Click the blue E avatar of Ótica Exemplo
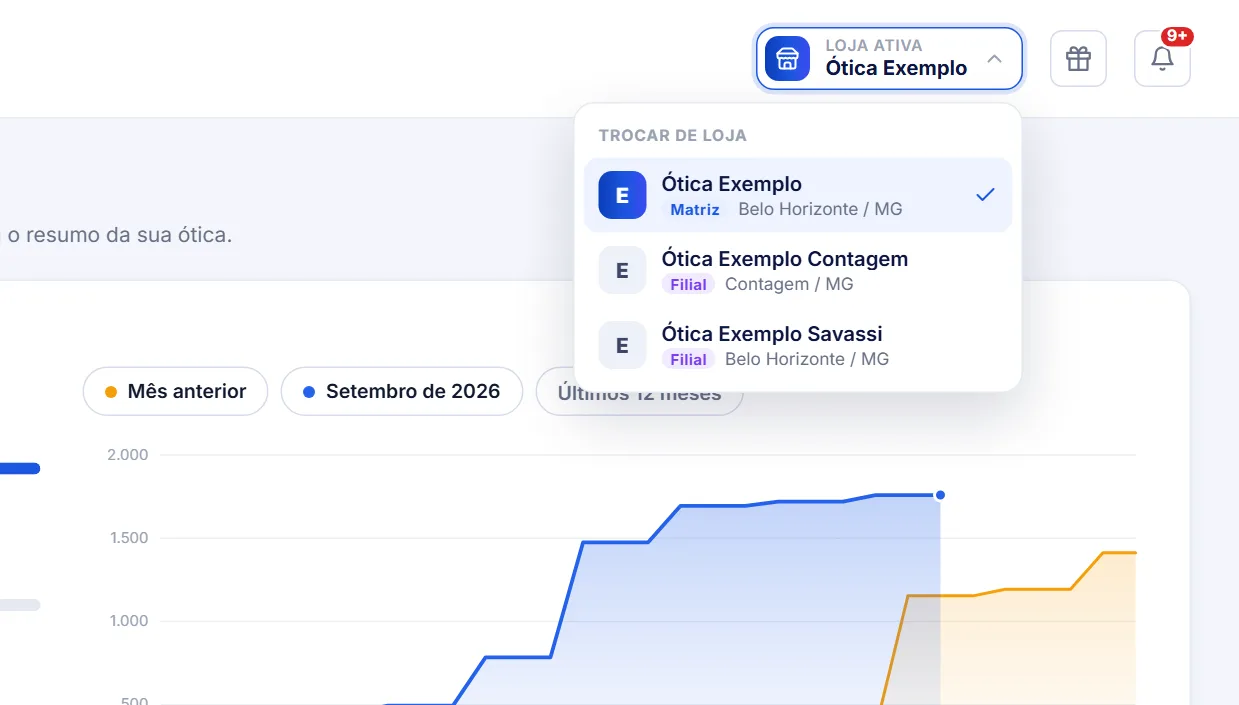1239x705 pixels. pos(622,195)
